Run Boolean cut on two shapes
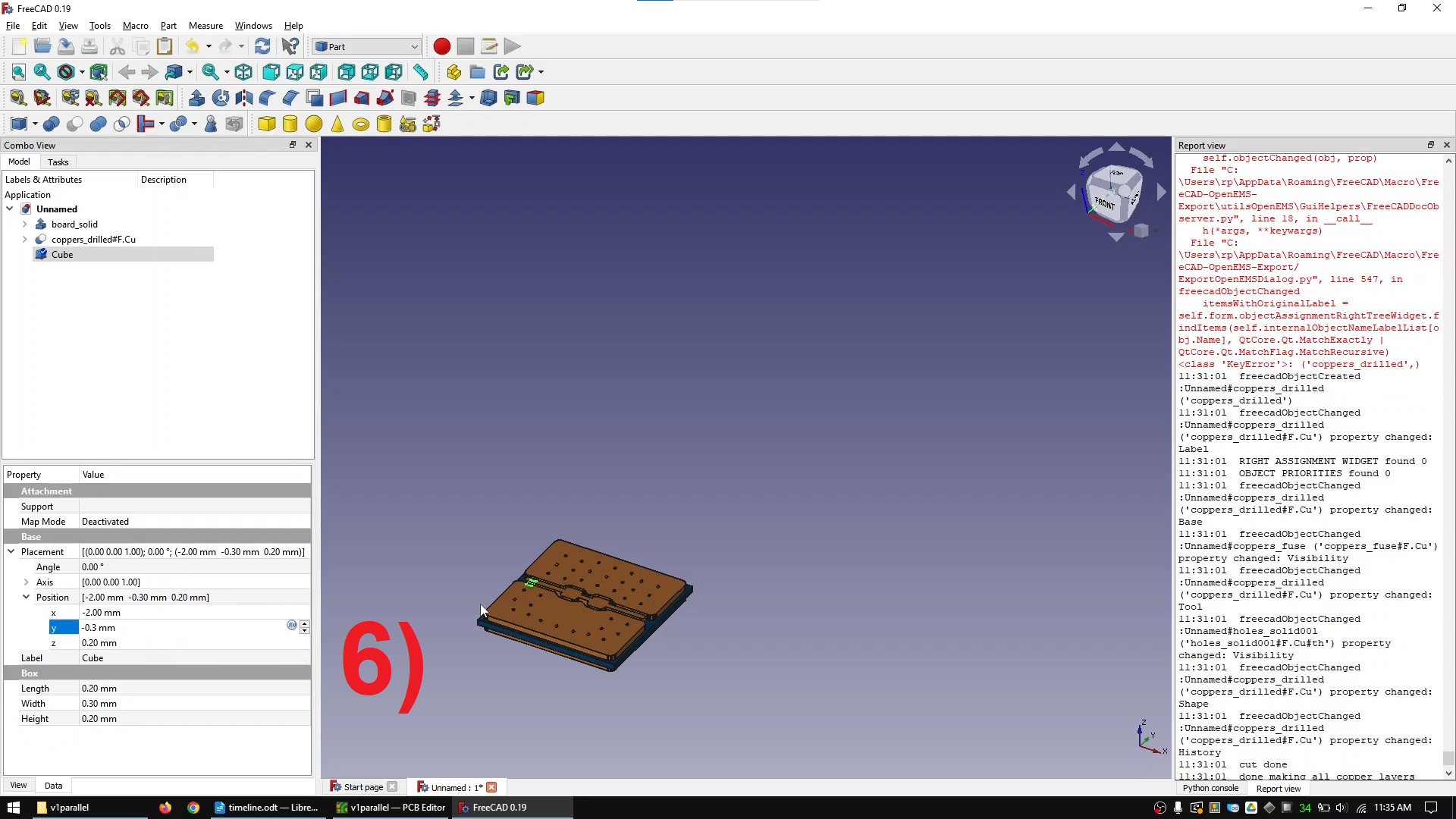The width and height of the screenshot is (1456, 819). [74, 124]
